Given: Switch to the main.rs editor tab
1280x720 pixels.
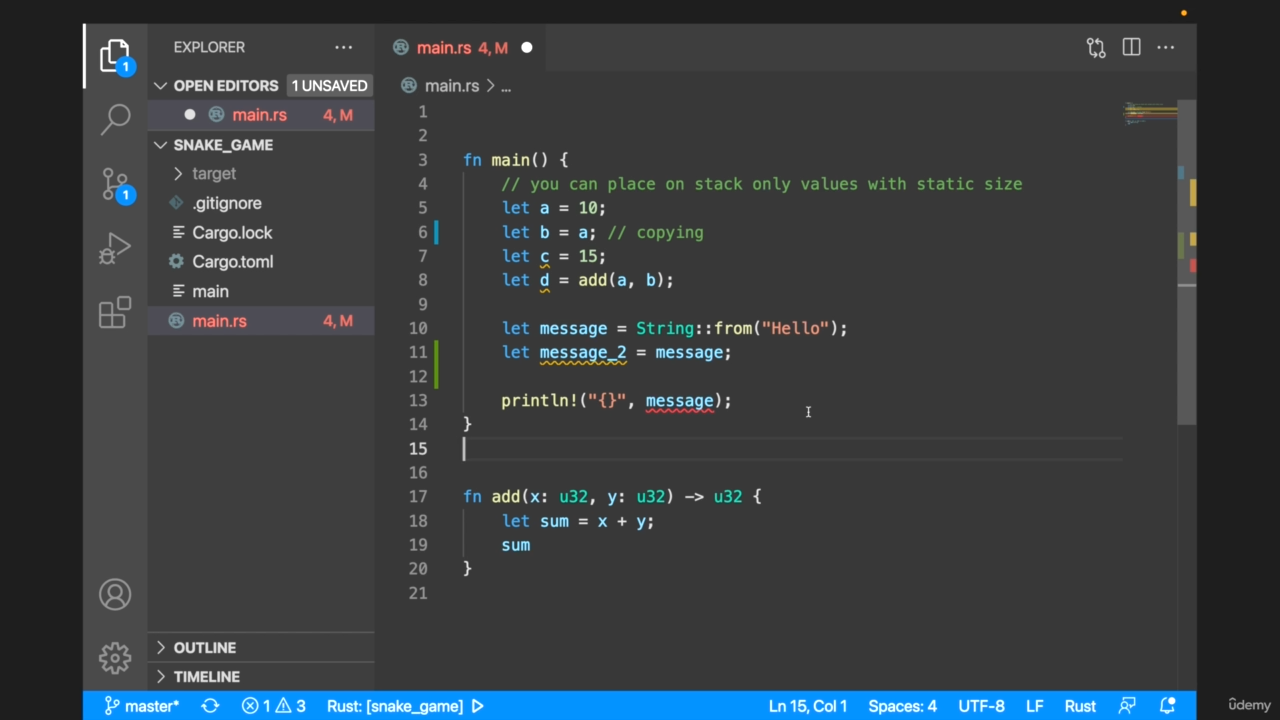Looking at the screenshot, I should click(x=444, y=47).
